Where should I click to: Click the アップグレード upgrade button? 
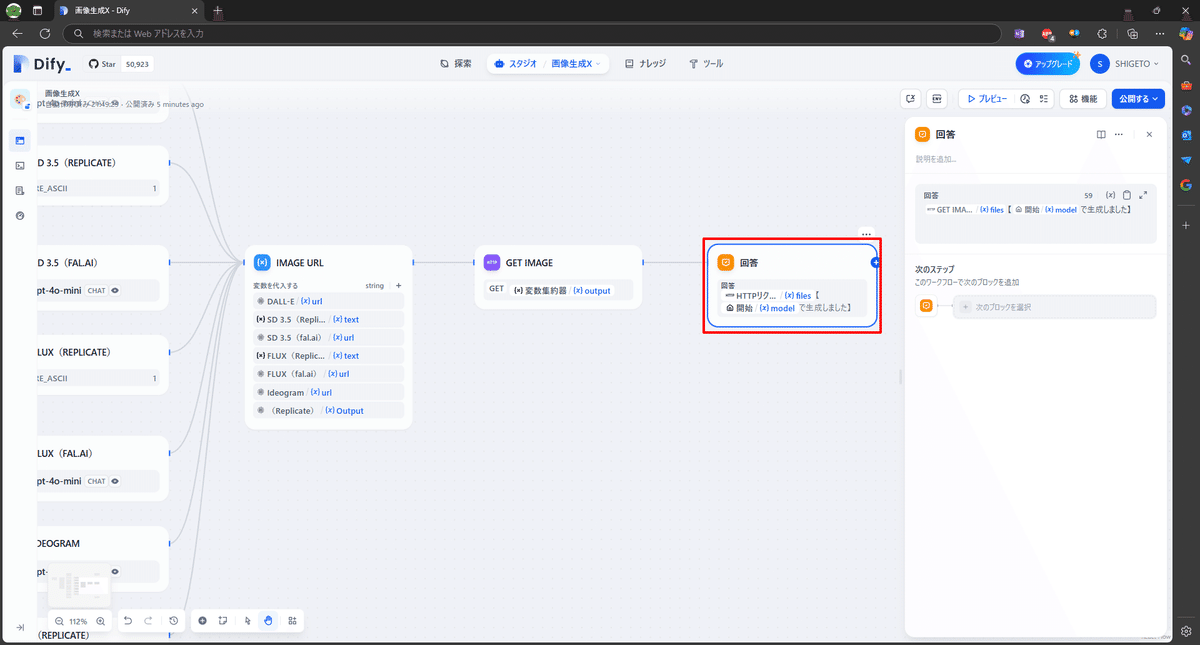[1047, 64]
